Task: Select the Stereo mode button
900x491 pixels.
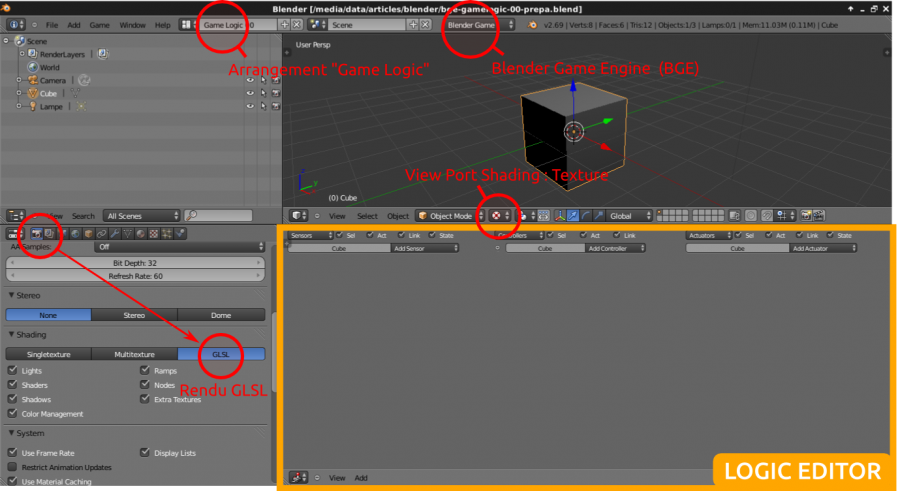Action: coord(134,315)
